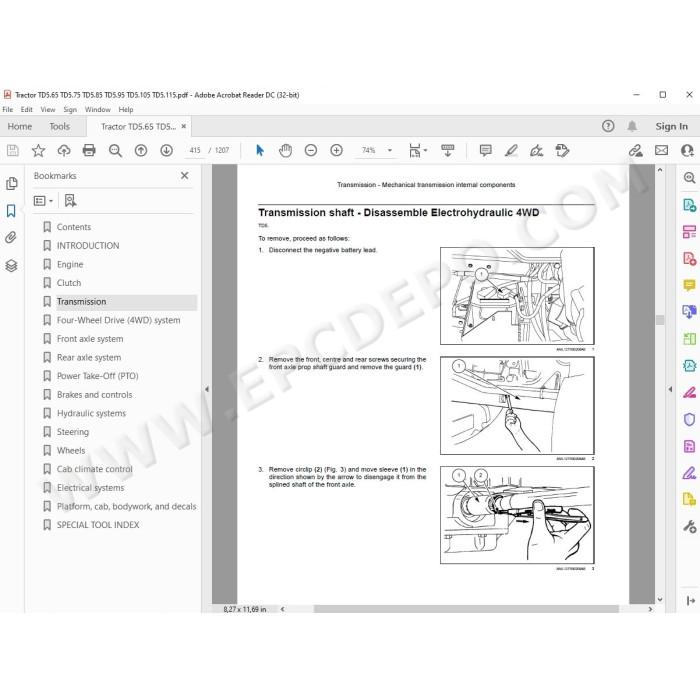Click horizontal scrollbar right arrow

click(650, 609)
